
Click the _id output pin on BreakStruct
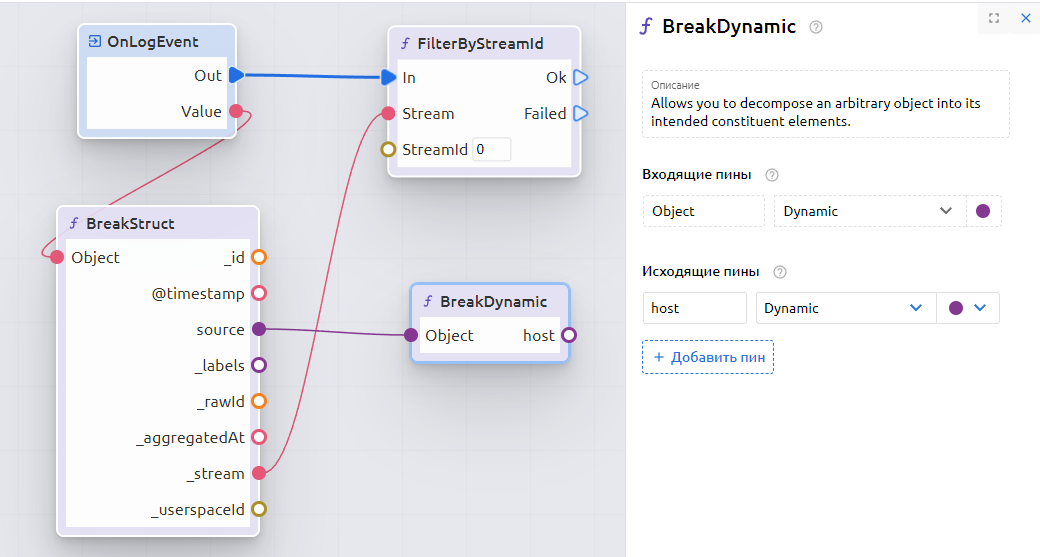point(259,258)
